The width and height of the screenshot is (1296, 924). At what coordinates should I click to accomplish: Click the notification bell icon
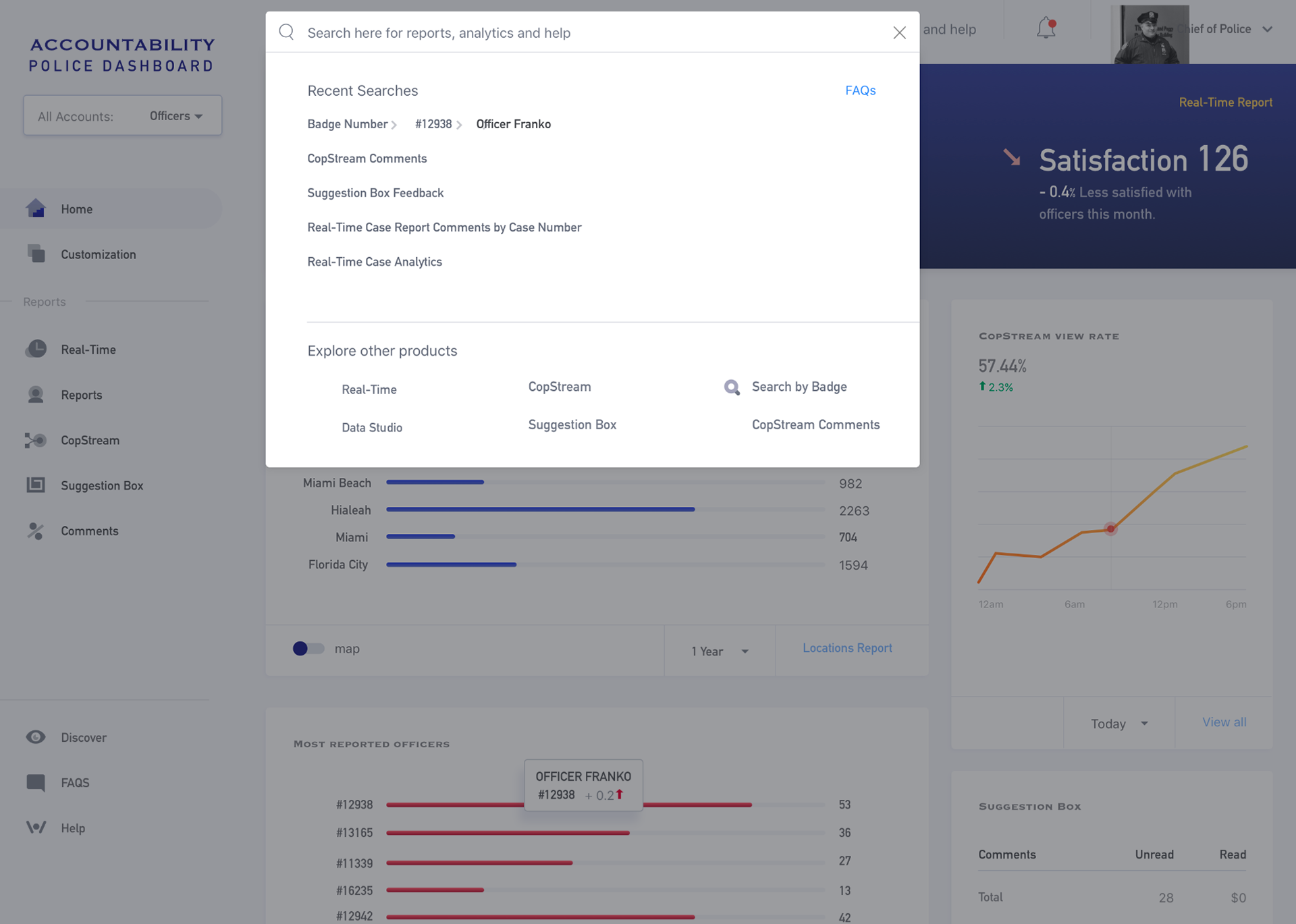click(x=1046, y=28)
